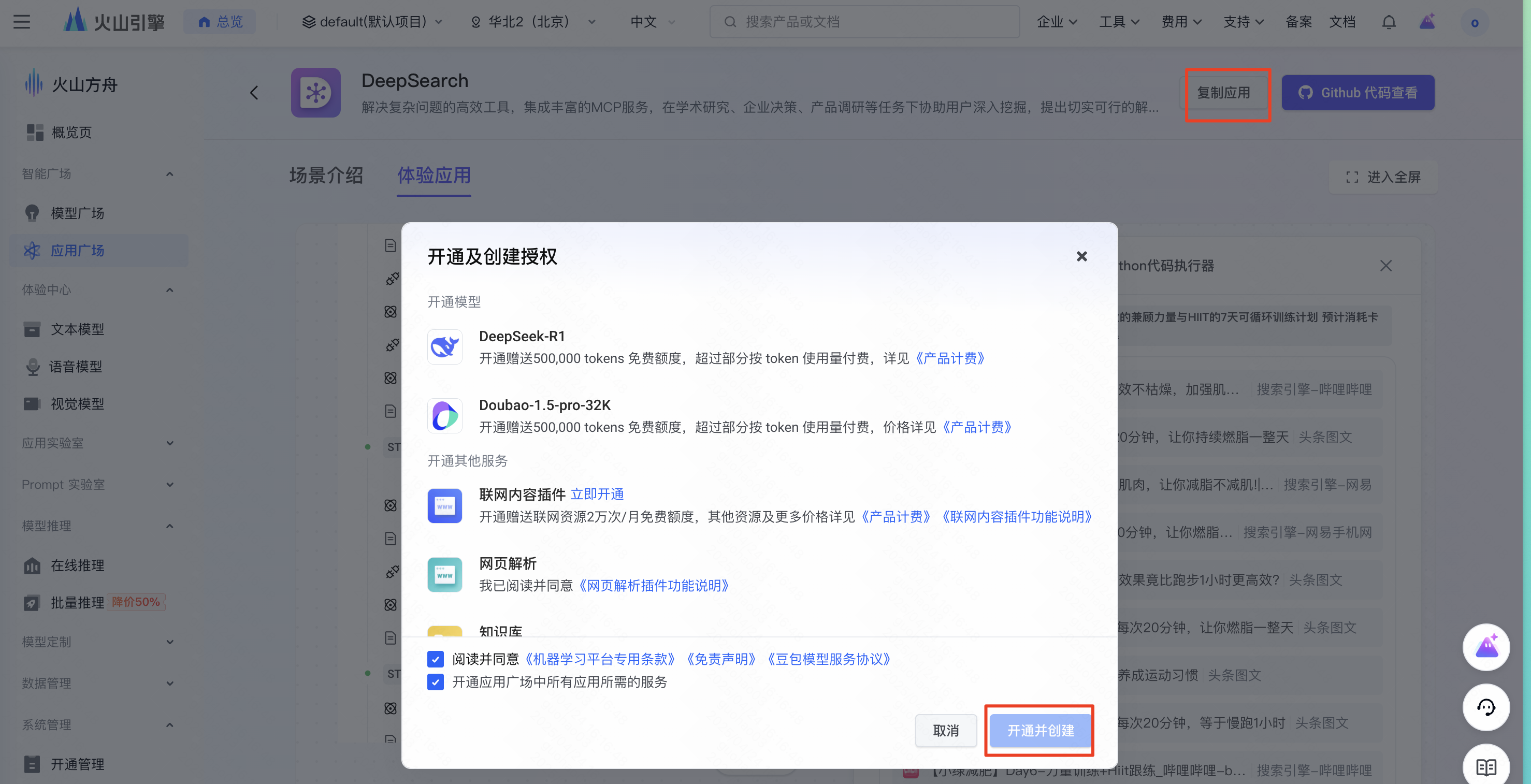Close the Python代码执行器 side panel
Viewport: 1531px width, 784px height.
click(1386, 266)
